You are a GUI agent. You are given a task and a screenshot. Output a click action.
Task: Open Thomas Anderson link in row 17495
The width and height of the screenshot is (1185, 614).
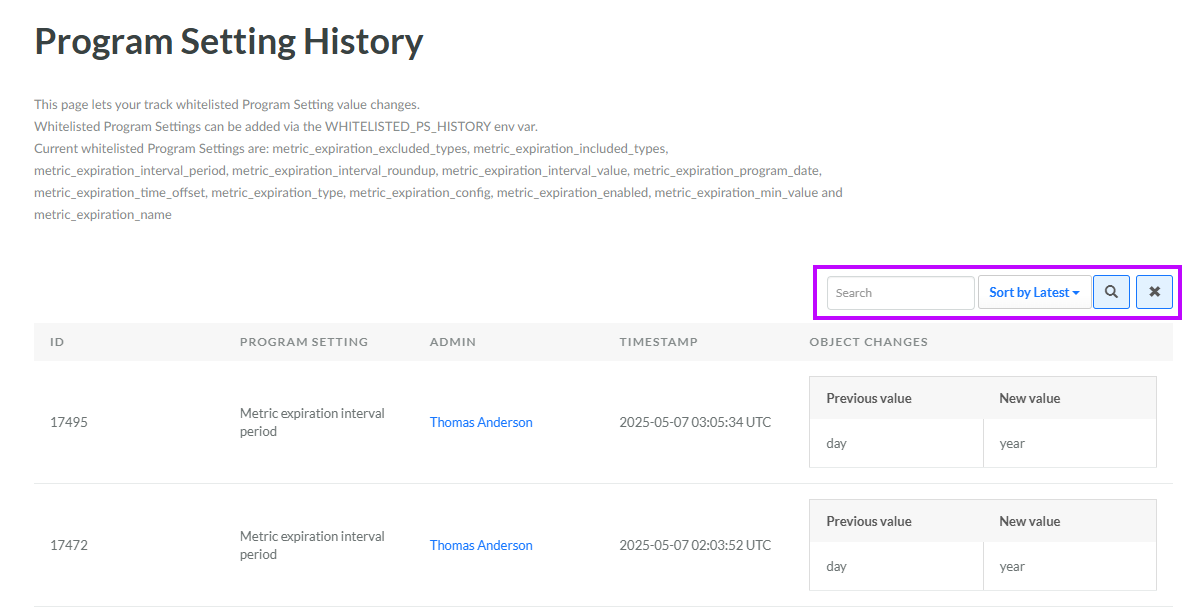click(481, 422)
